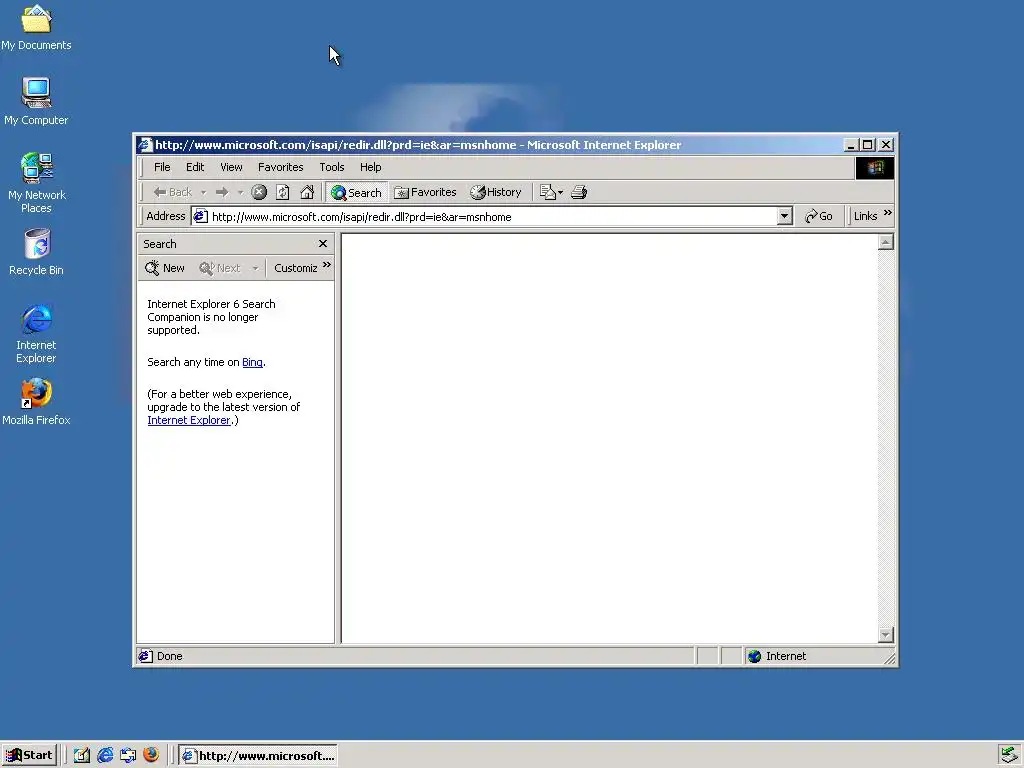Select My Computer desktop icon
Viewport: 1024px width, 768px height.
click(x=36, y=101)
